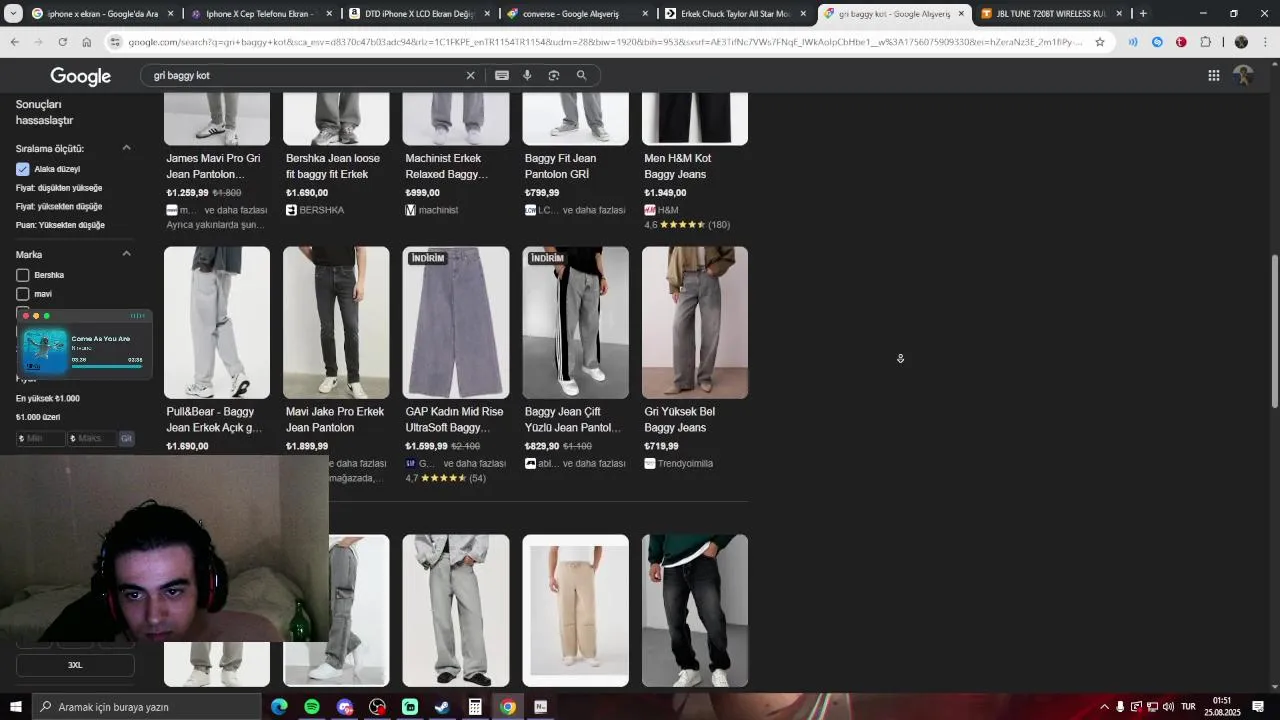Switch to the Iphone X Cep Telefonu Ekran tab
The height and width of the screenshot is (720, 1280).
coord(260,14)
